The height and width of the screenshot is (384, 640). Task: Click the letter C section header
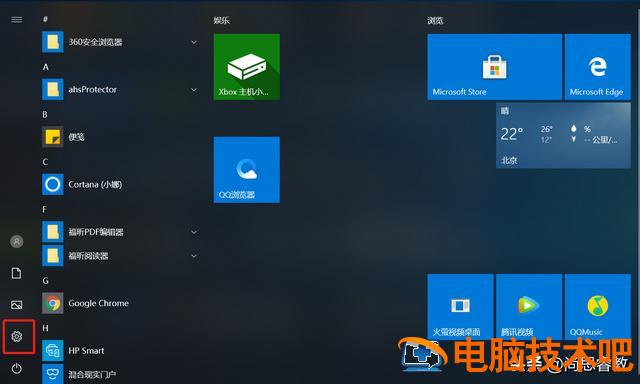(45, 162)
